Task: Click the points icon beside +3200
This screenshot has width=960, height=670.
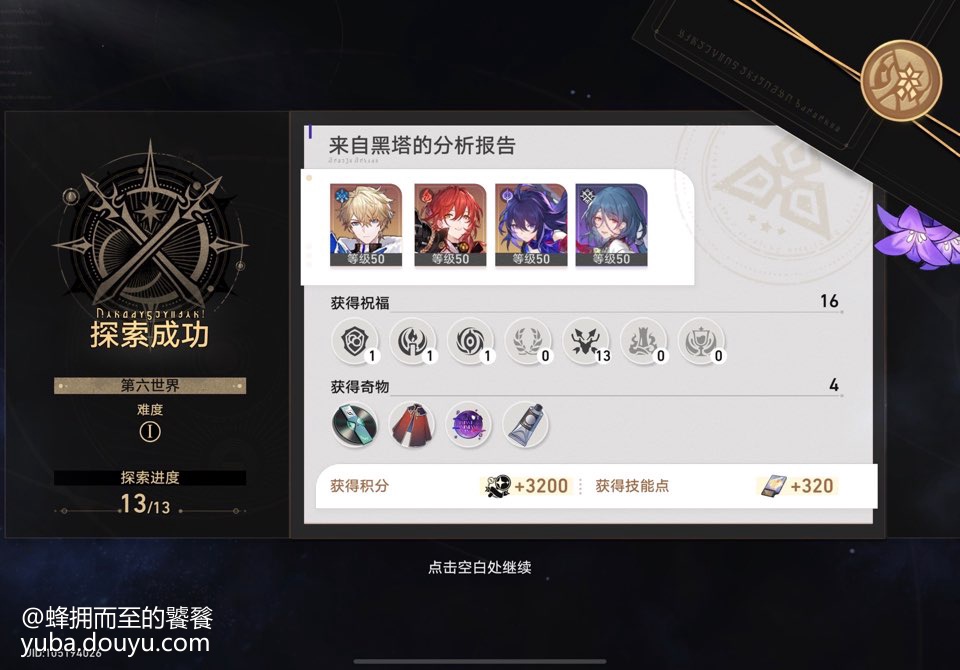Action: pyautogui.click(x=497, y=486)
